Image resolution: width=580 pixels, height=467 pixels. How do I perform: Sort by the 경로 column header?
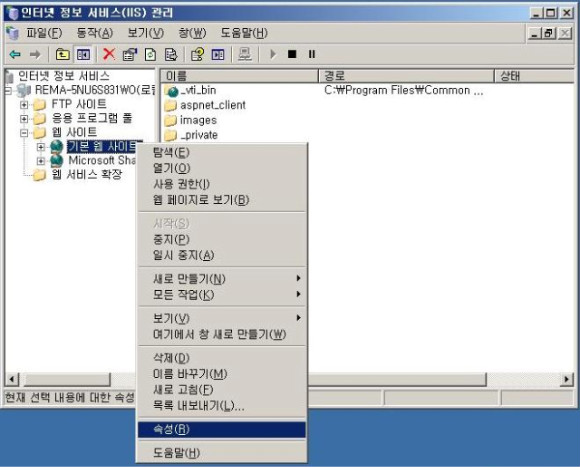(406, 76)
